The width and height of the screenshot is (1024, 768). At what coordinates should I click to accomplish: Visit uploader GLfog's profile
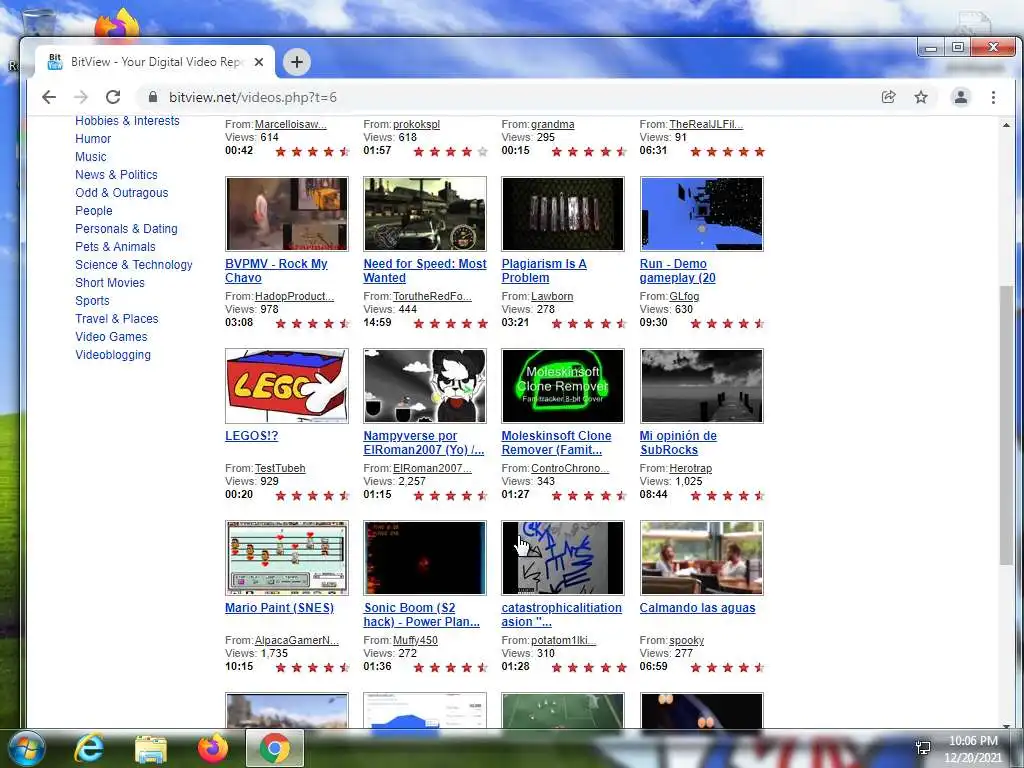click(684, 296)
